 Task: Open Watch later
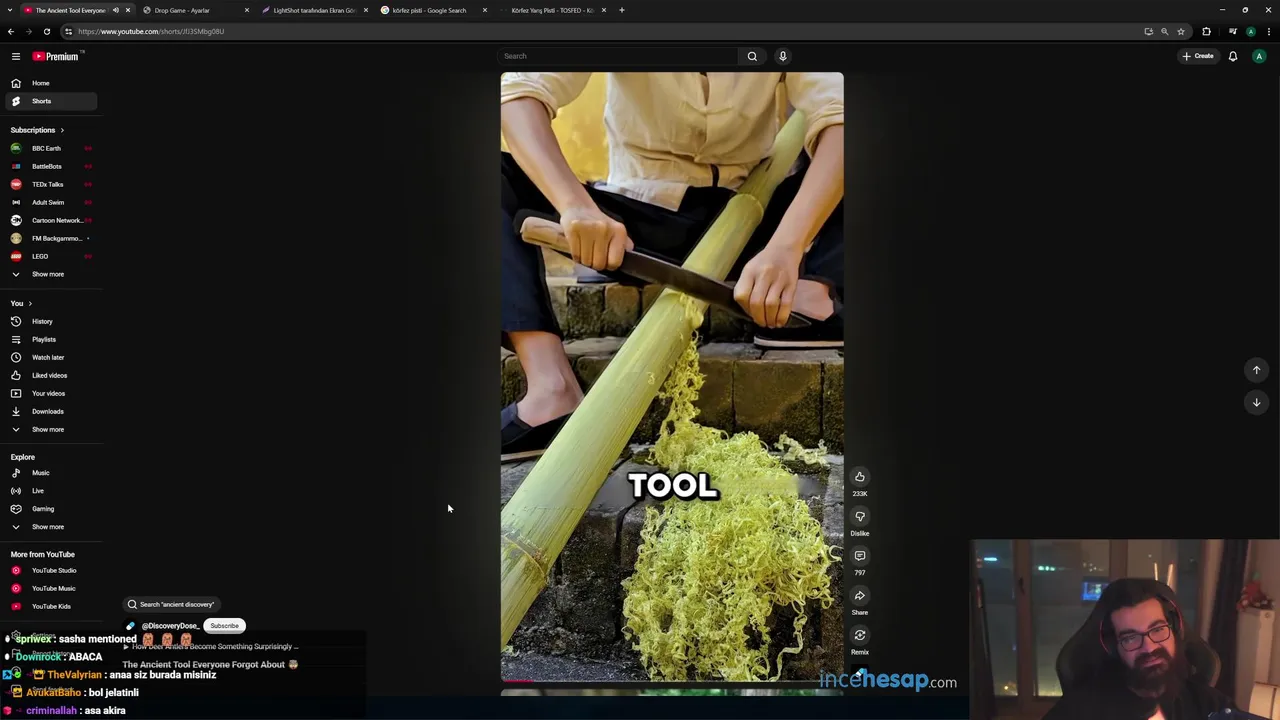click(49, 357)
